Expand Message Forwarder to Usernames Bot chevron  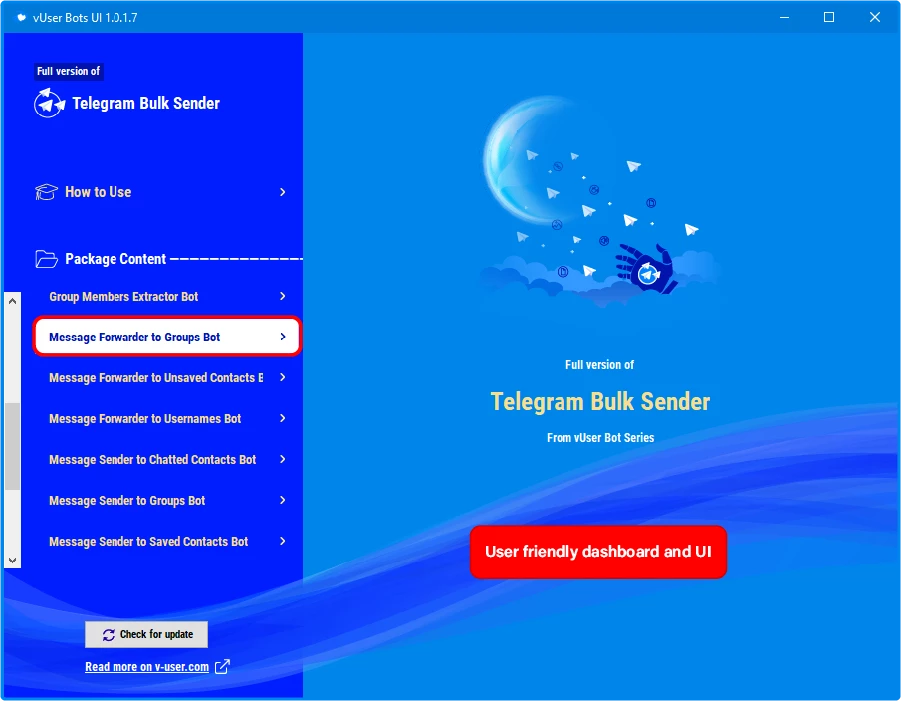point(283,418)
